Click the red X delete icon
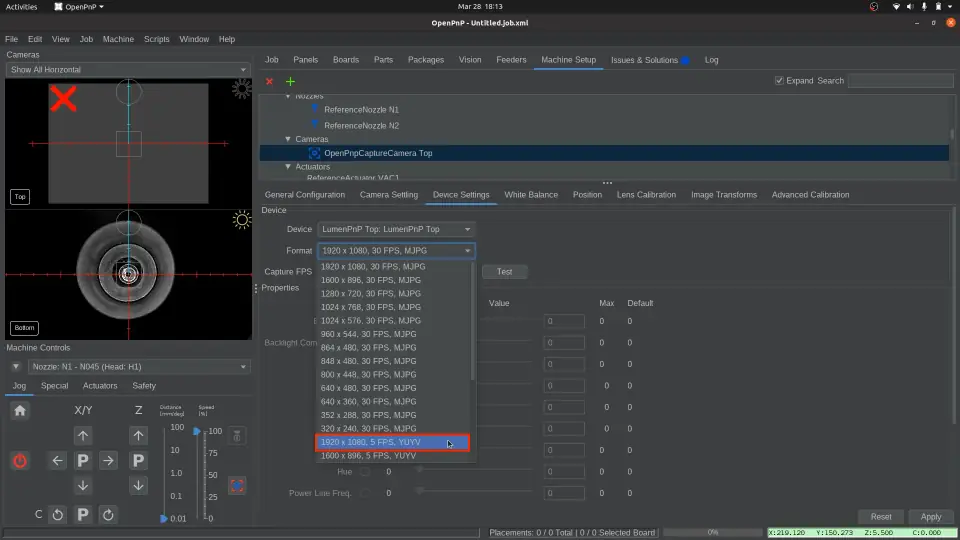The height and width of the screenshot is (540, 960). point(269,81)
